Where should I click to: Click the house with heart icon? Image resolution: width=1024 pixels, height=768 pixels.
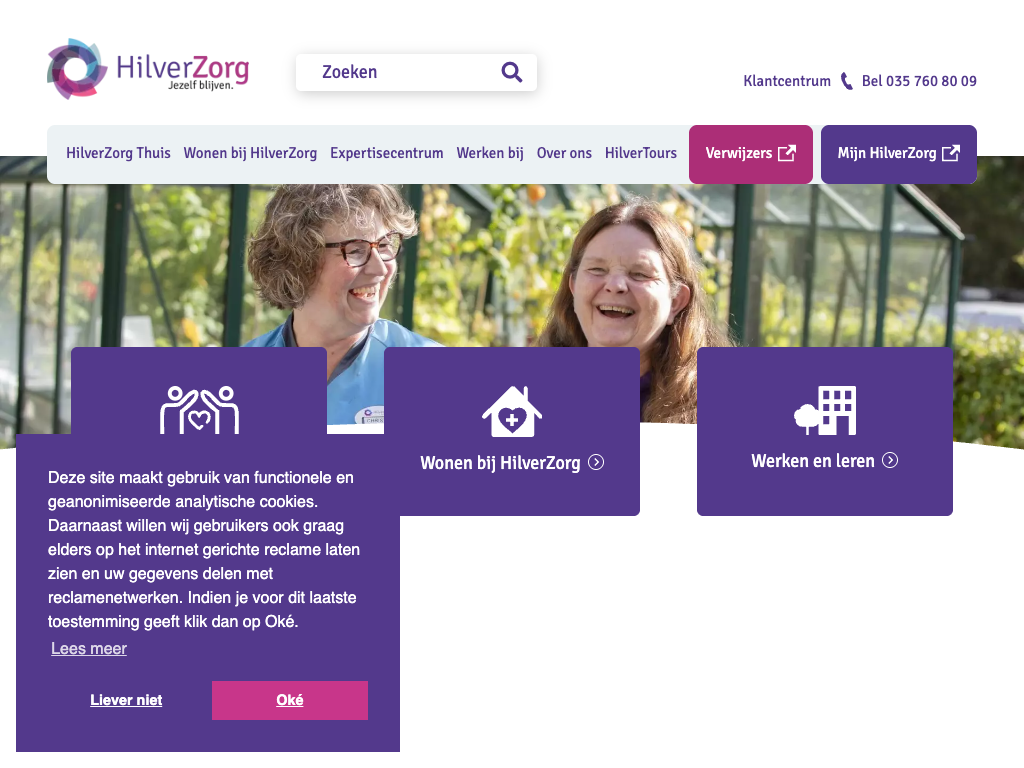pos(512,411)
